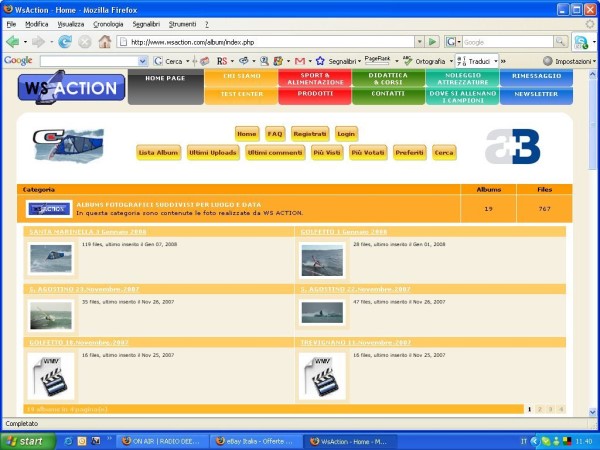Open the Santa Marinella 7 Gennaio album link
600x450 pixels.
point(89,232)
